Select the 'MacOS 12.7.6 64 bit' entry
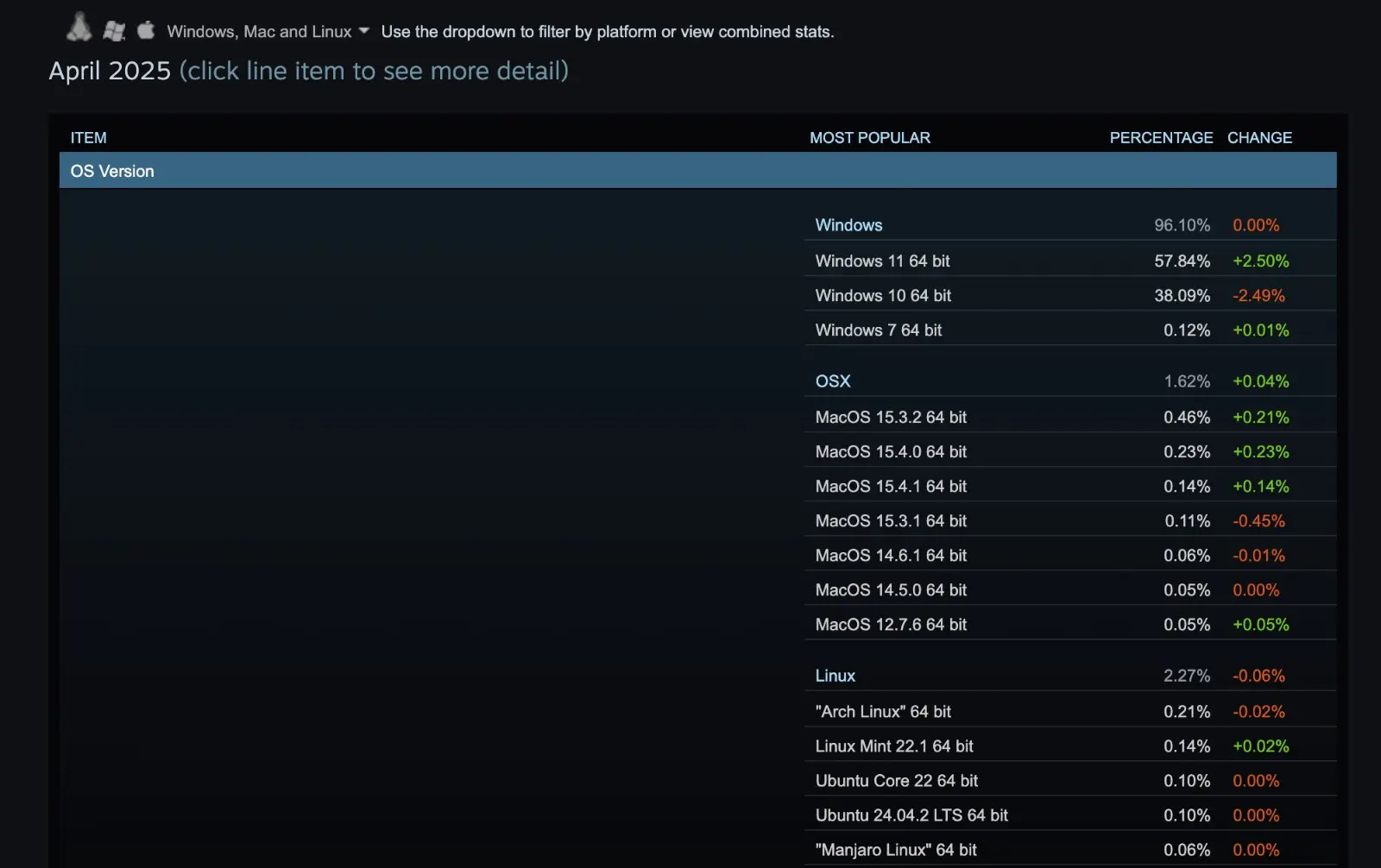Viewport: 1381px width, 868px height. coord(891,624)
